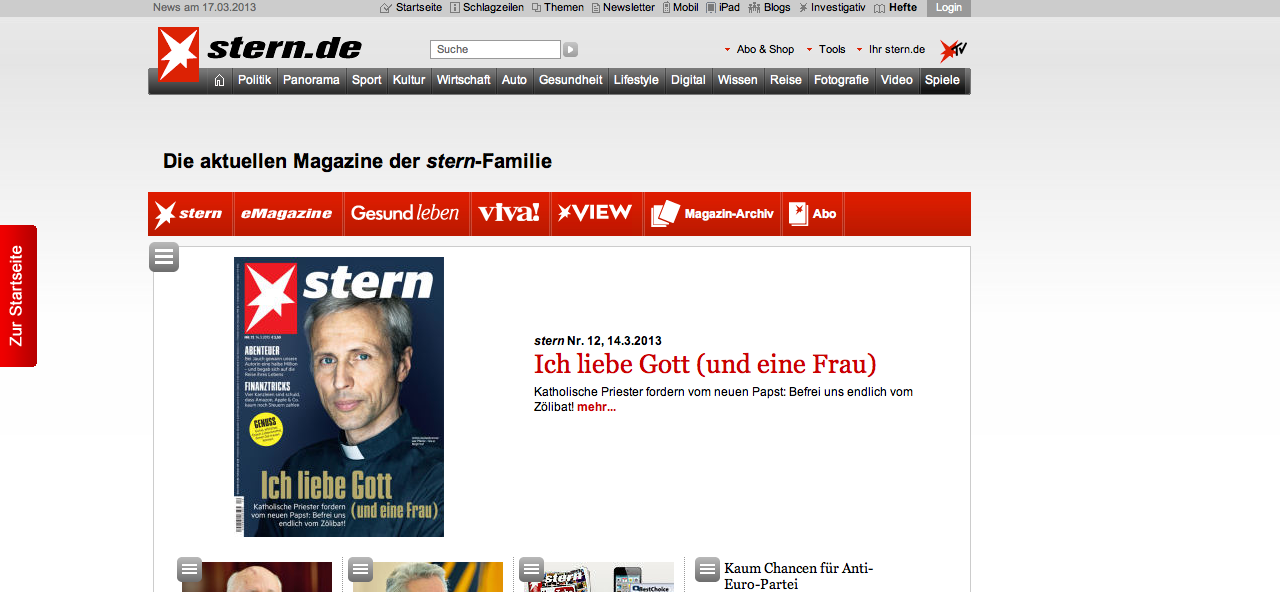The width and height of the screenshot is (1280, 592).
Task: Expand the Abo & Shop dropdown
Action: tap(759, 49)
